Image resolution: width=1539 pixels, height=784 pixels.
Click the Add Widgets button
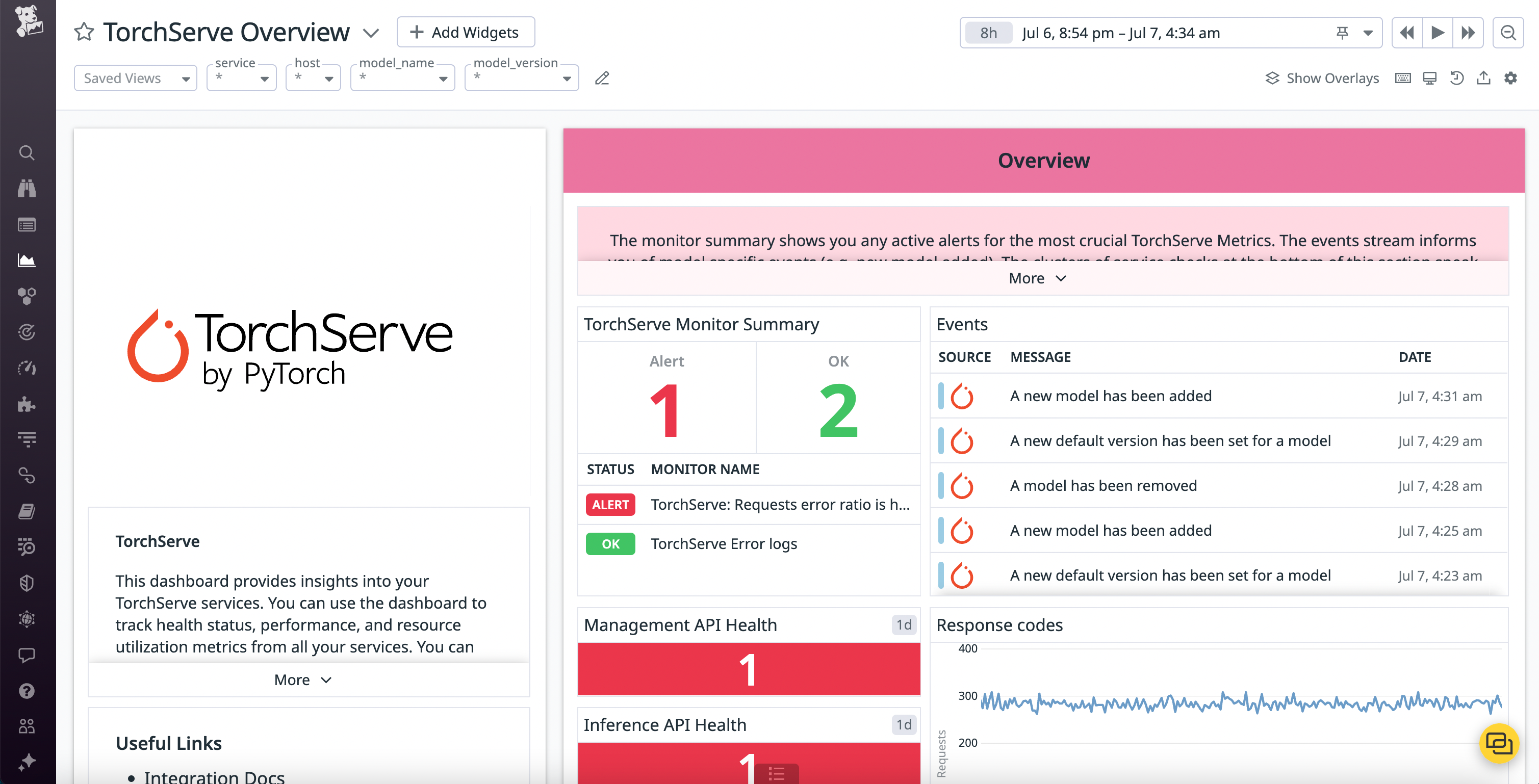coord(466,32)
